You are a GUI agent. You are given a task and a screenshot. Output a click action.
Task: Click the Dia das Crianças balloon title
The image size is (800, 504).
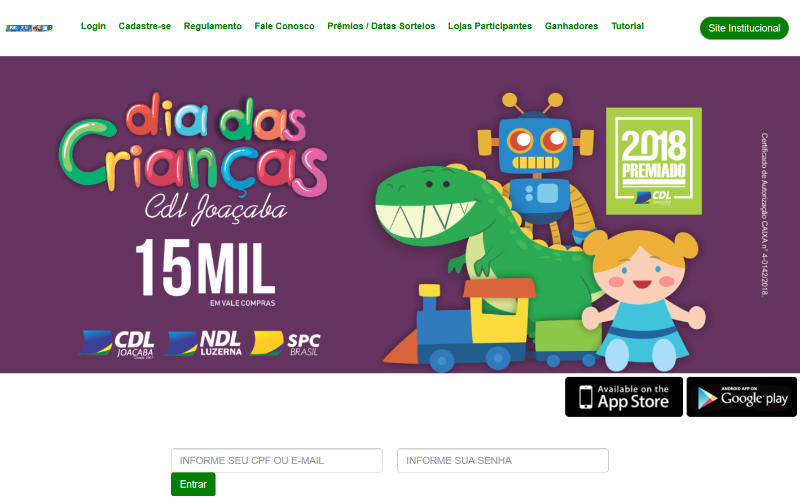tap(193, 144)
